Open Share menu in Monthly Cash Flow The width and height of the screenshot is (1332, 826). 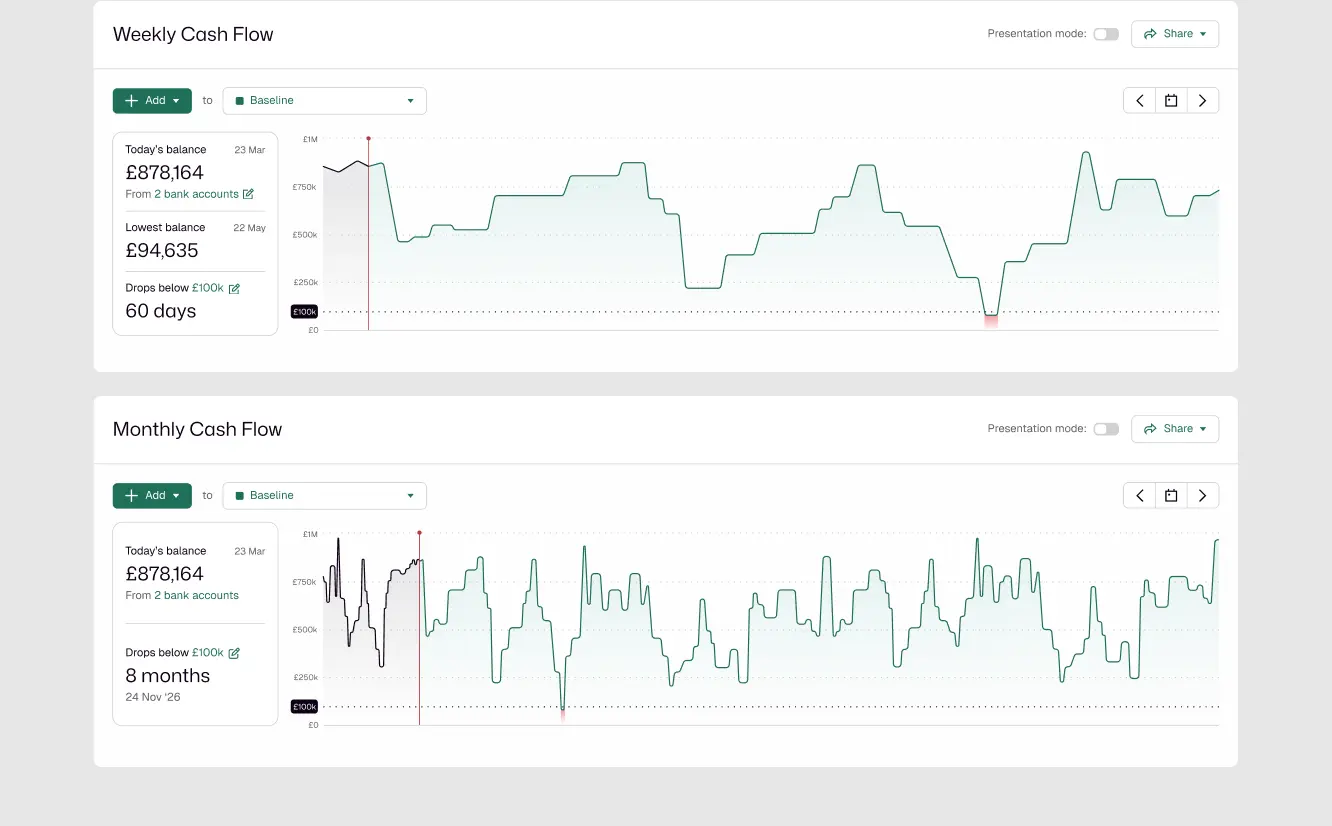[x=1175, y=429]
